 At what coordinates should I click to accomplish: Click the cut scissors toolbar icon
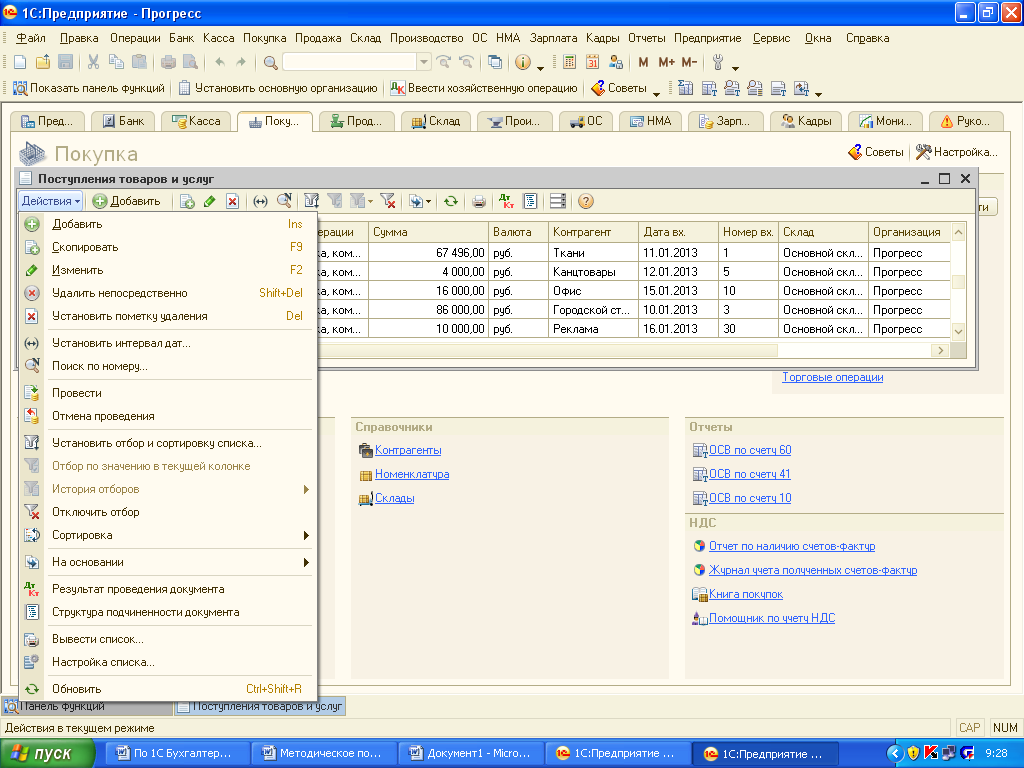click(93, 62)
